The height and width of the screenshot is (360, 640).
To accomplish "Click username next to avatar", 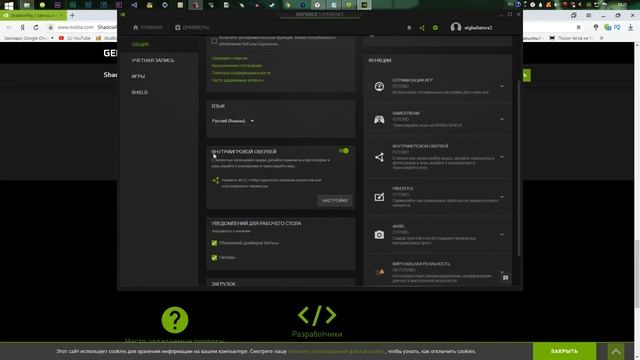I will tap(478, 28).
